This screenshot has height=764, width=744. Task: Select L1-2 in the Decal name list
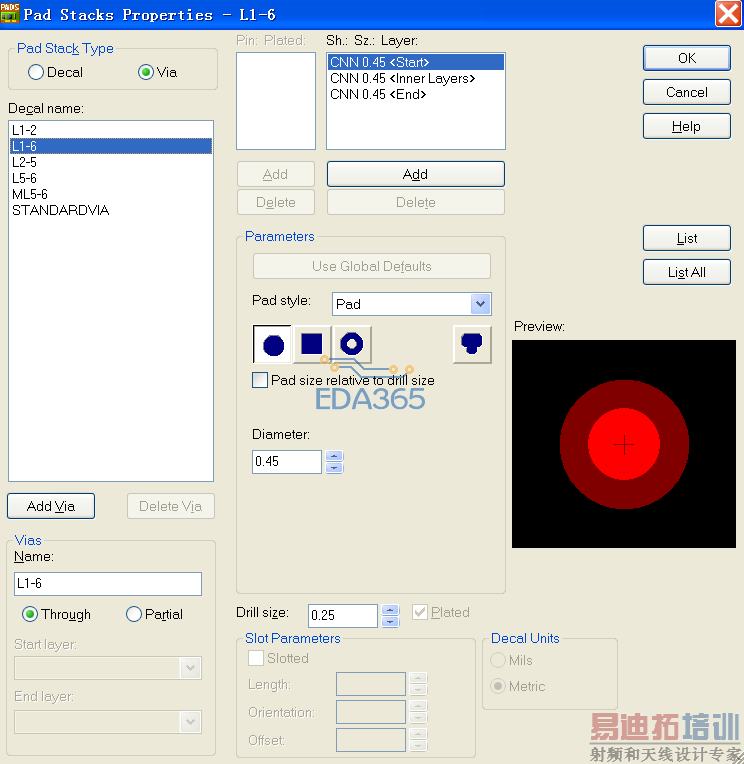click(111, 130)
